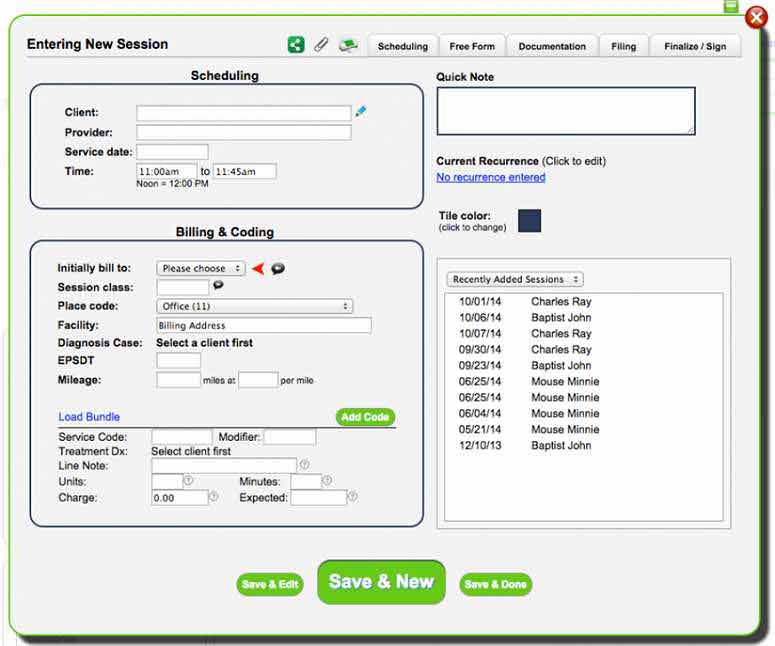Image resolution: width=775 pixels, height=646 pixels.
Task: Click the green printer icon in header
Action: tap(348, 45)
